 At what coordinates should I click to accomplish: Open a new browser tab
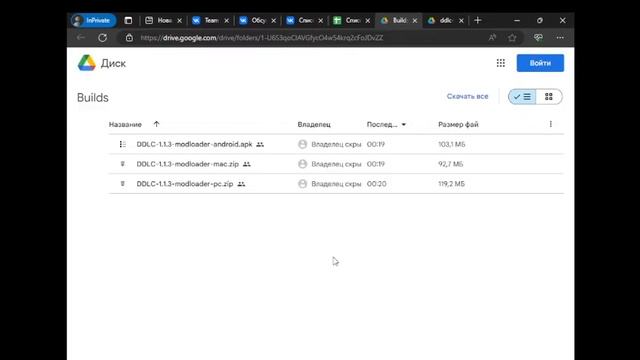coord(478,20)
